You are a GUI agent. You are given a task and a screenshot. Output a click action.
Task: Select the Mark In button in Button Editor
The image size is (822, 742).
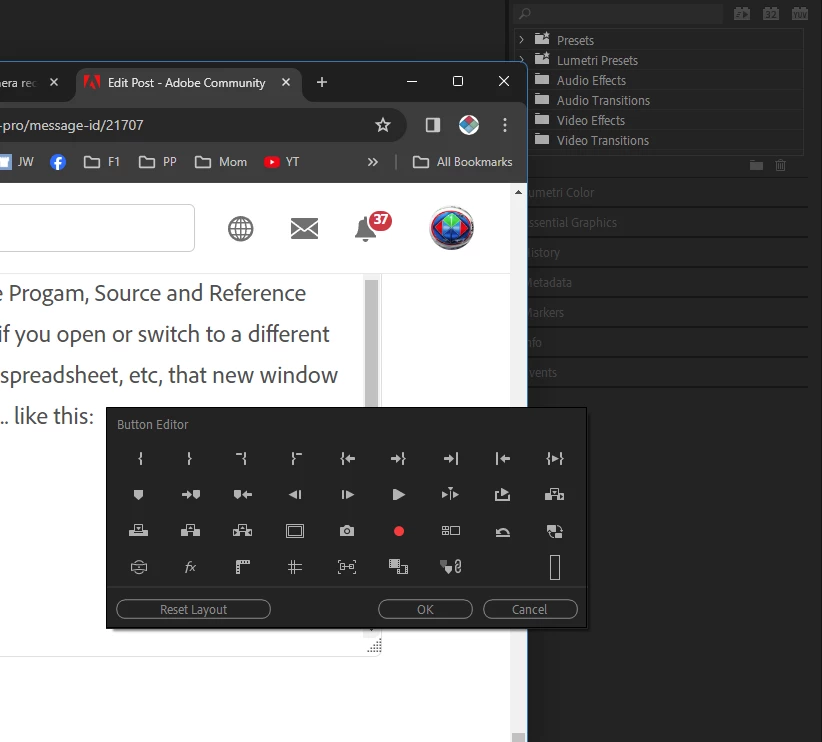click(x=139, y=459)
